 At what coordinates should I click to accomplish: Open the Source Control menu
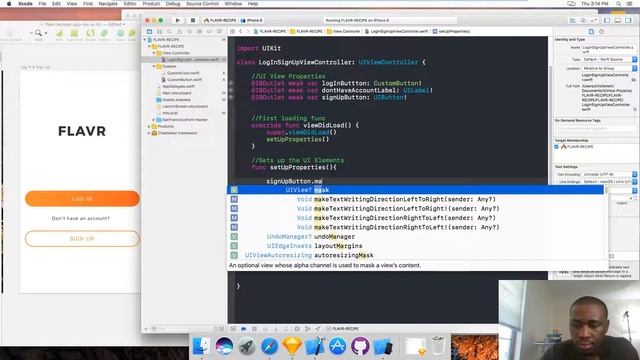pyautogui.click(x=202, y=4)
